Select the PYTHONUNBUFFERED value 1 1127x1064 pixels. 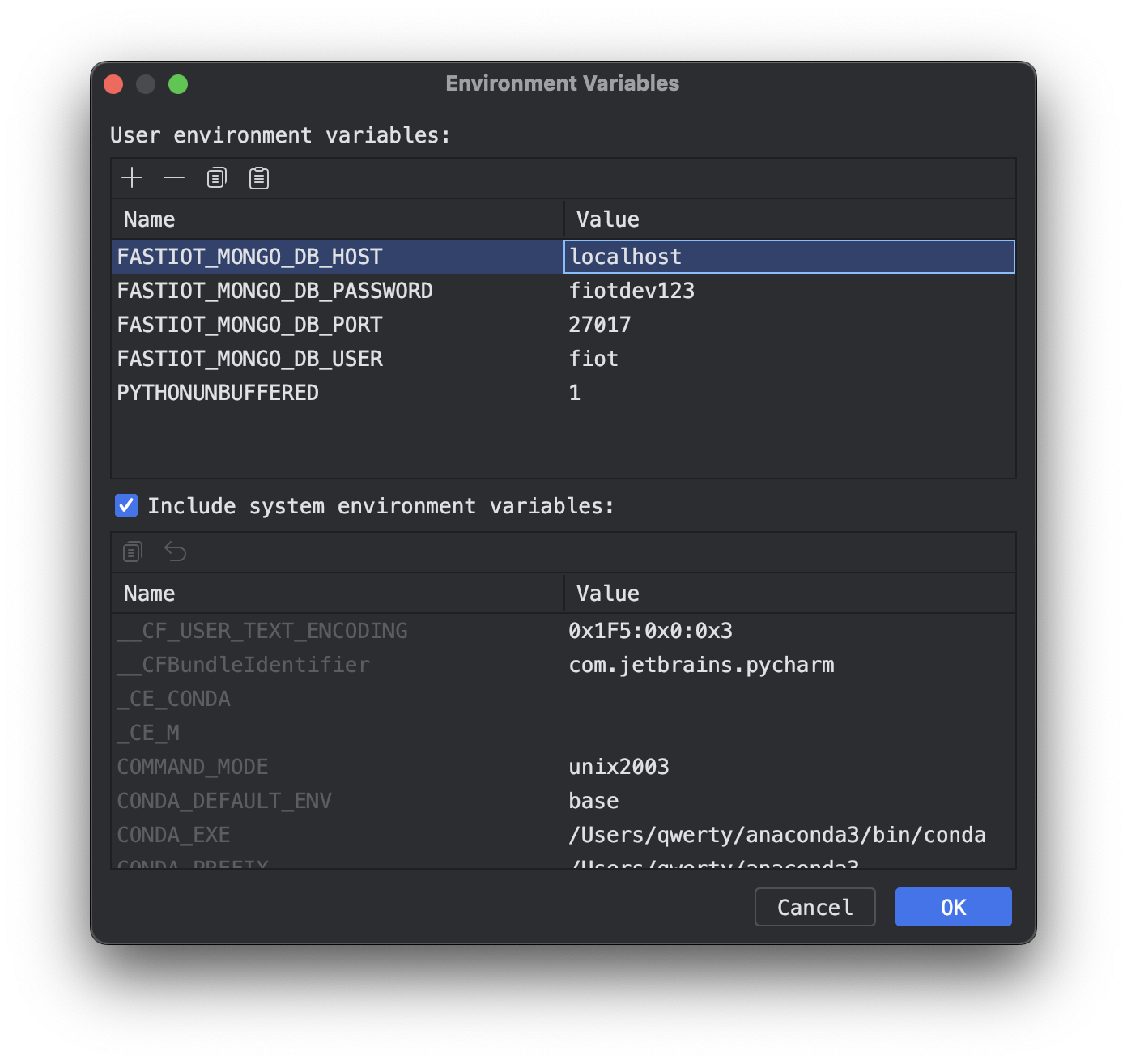pyautogui.click(x=575, y=393)
